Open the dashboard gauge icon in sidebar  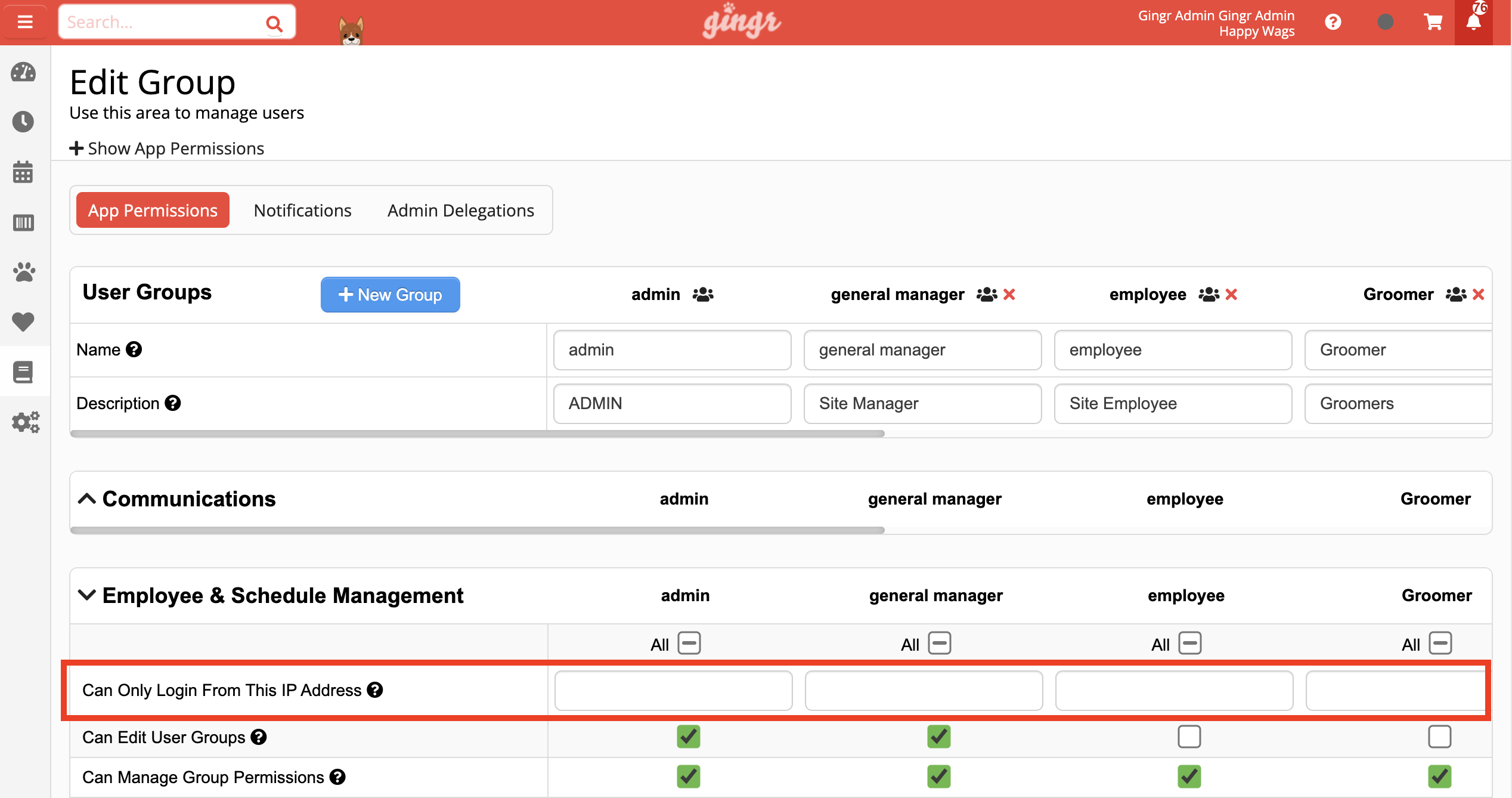click(x=23, y=72)
